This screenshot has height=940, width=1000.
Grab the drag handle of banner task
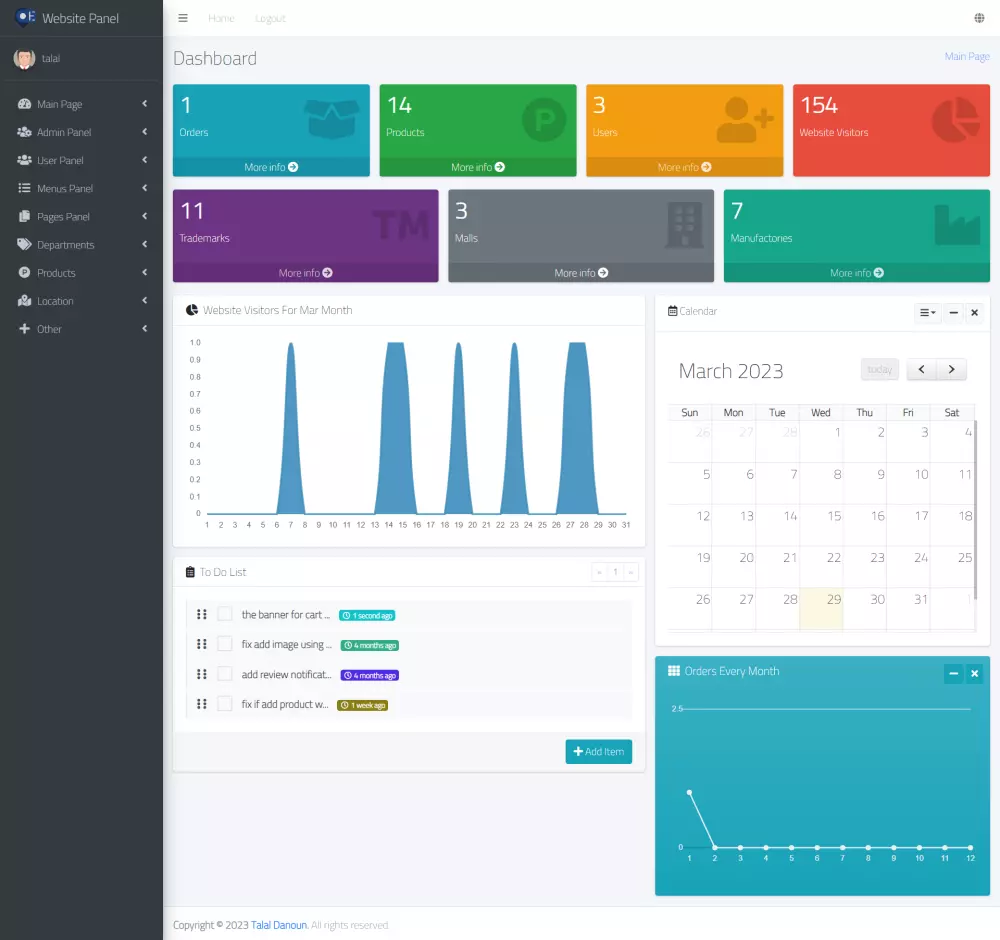[202, 614]
